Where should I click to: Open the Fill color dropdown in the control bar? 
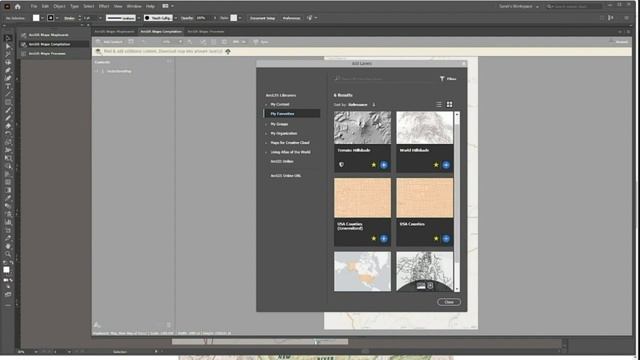tap(42, 18)
